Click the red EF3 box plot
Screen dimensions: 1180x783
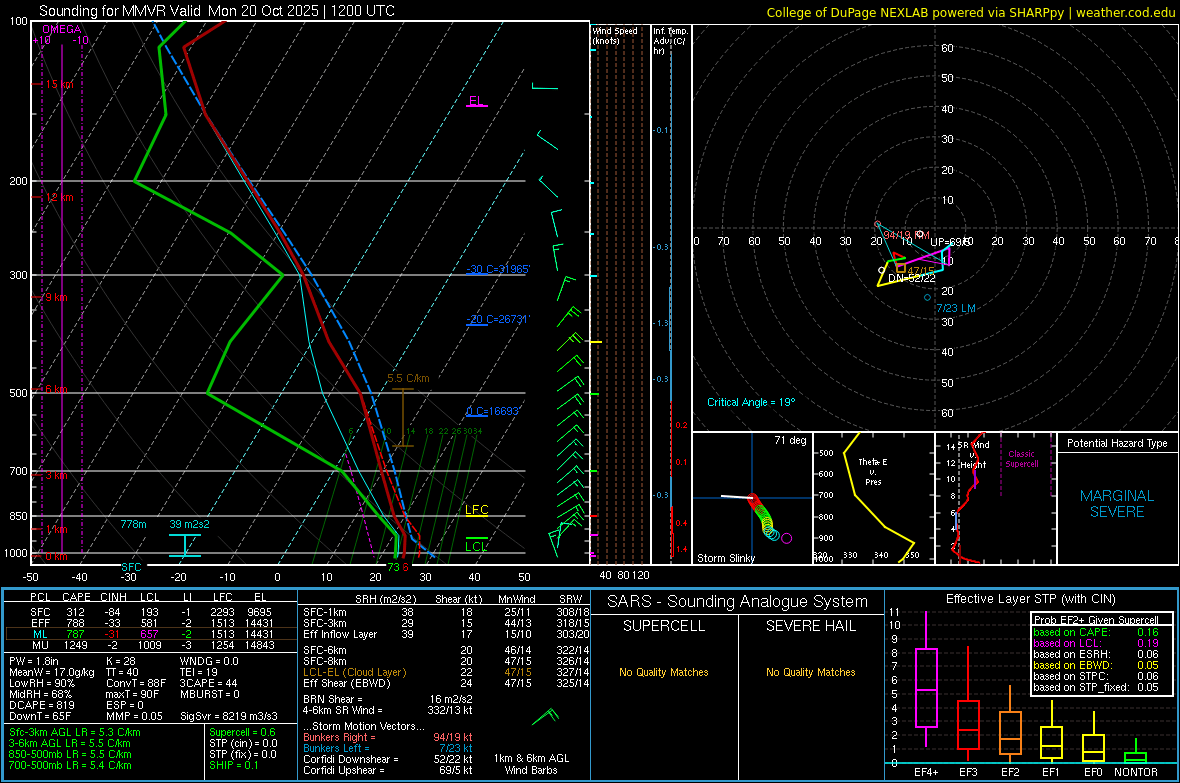click(x=968, y=725)
